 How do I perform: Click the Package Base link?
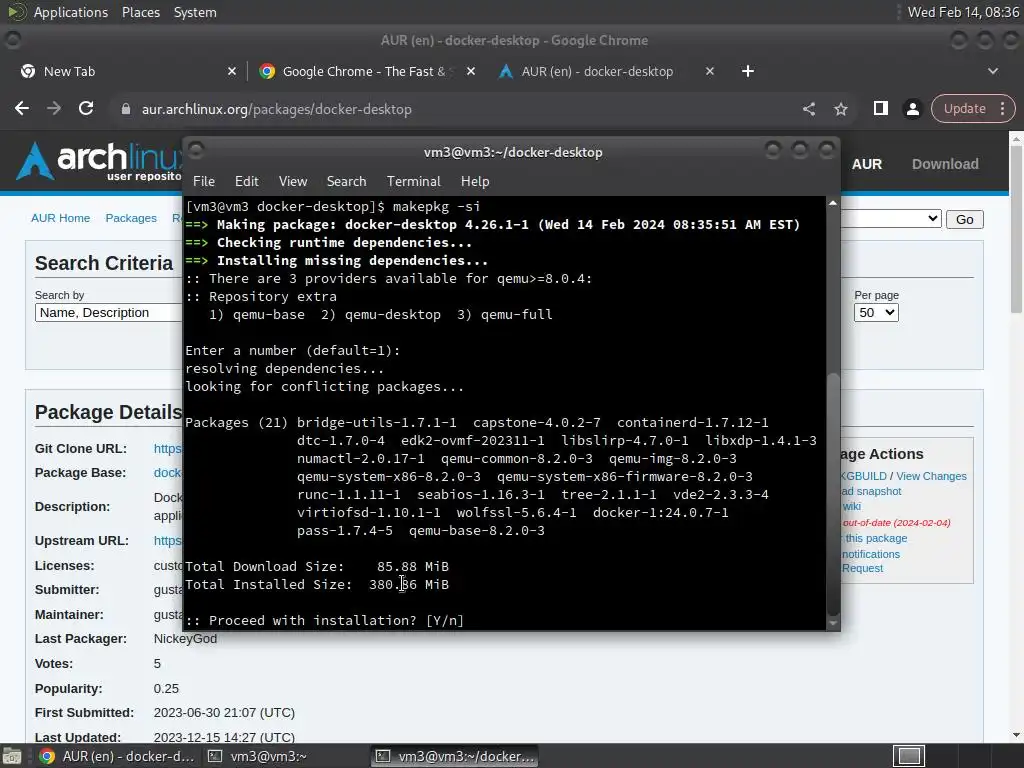168,472
